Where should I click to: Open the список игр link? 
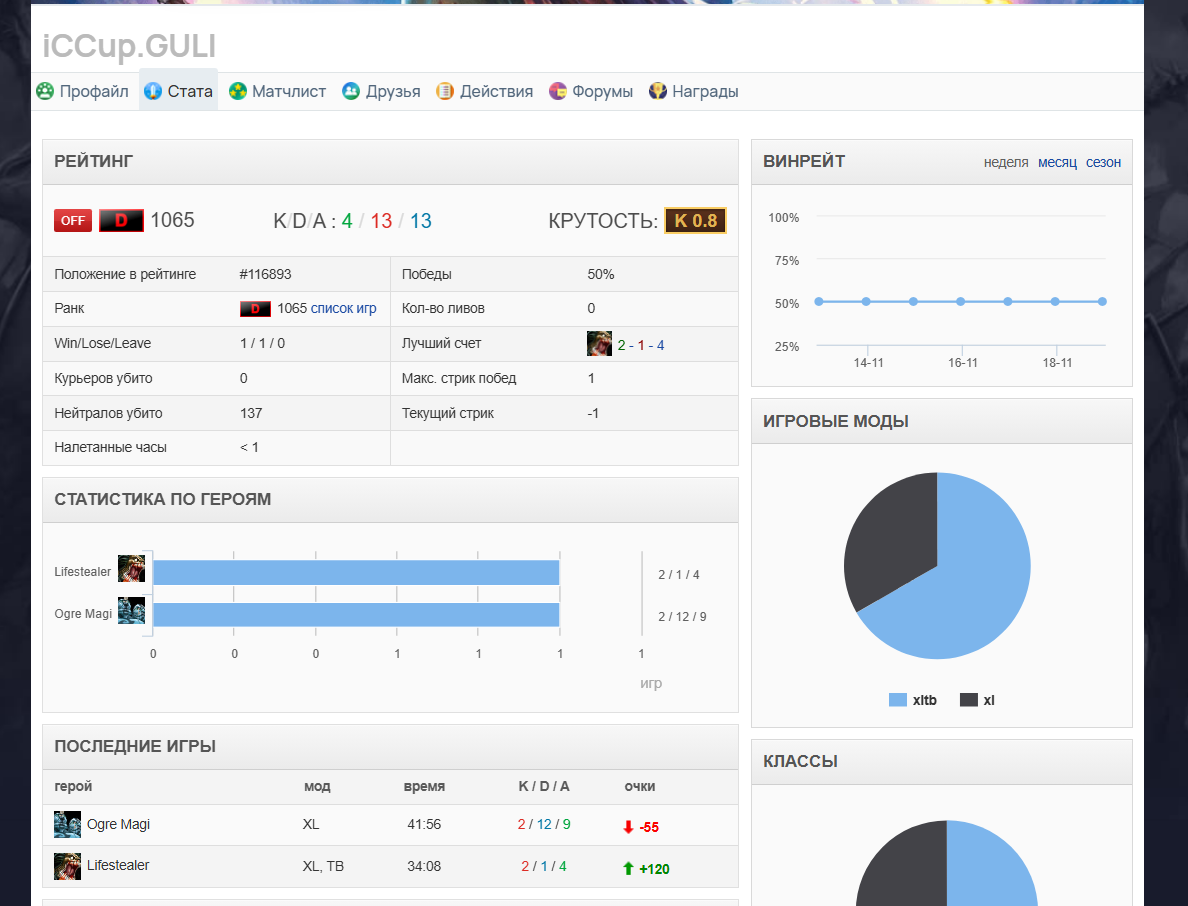coord(343,308)
